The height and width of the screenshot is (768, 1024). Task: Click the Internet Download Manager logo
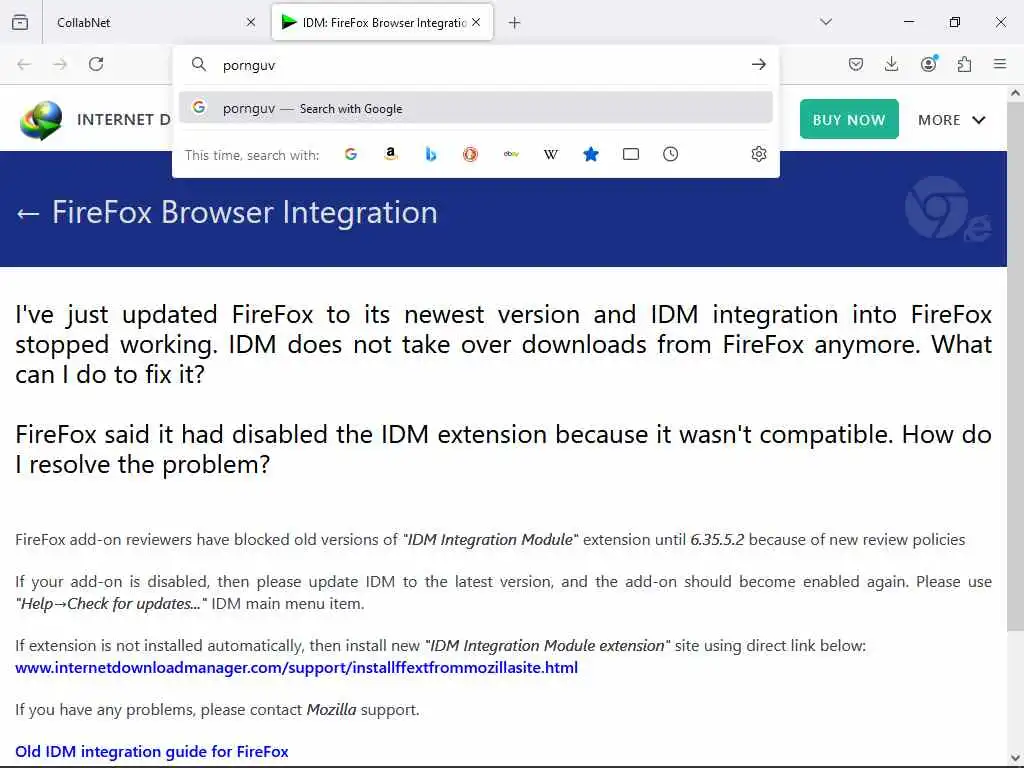40,120
